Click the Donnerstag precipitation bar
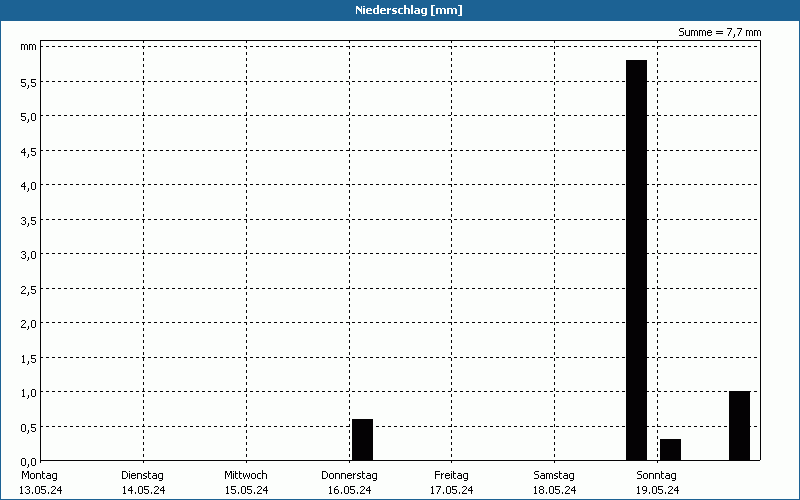The width and height of the screenshot is (800, 500). click(362, 440)
